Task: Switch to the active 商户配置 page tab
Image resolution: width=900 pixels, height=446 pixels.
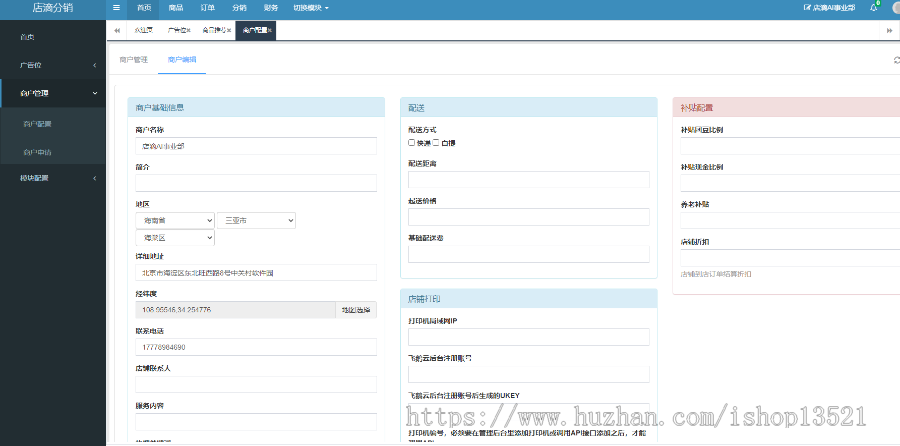Action: tap(255, 30)
